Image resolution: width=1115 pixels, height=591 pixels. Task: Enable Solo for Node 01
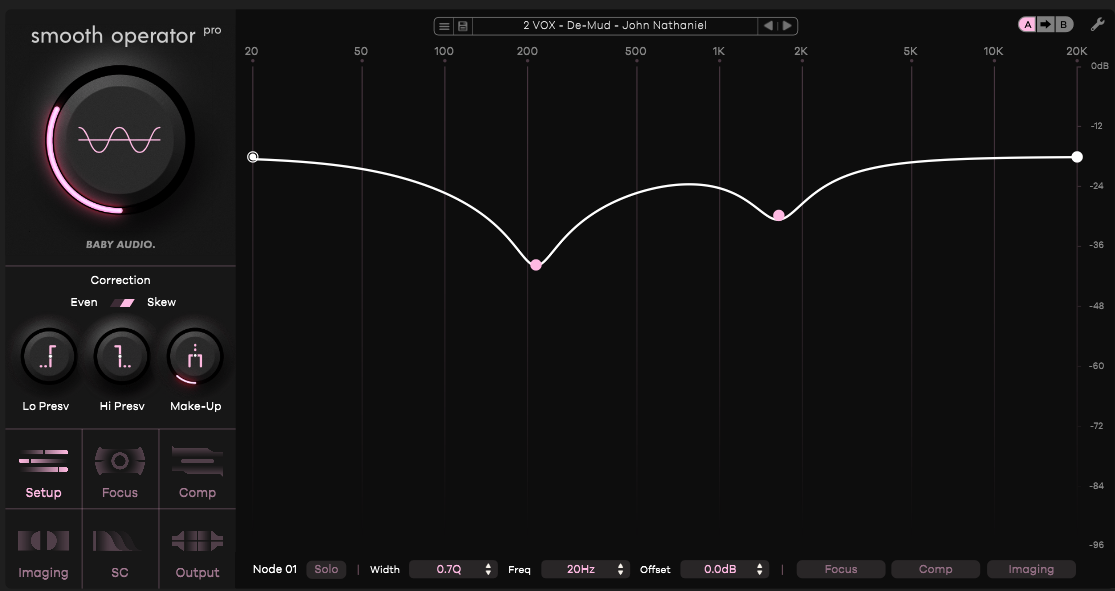326,569
